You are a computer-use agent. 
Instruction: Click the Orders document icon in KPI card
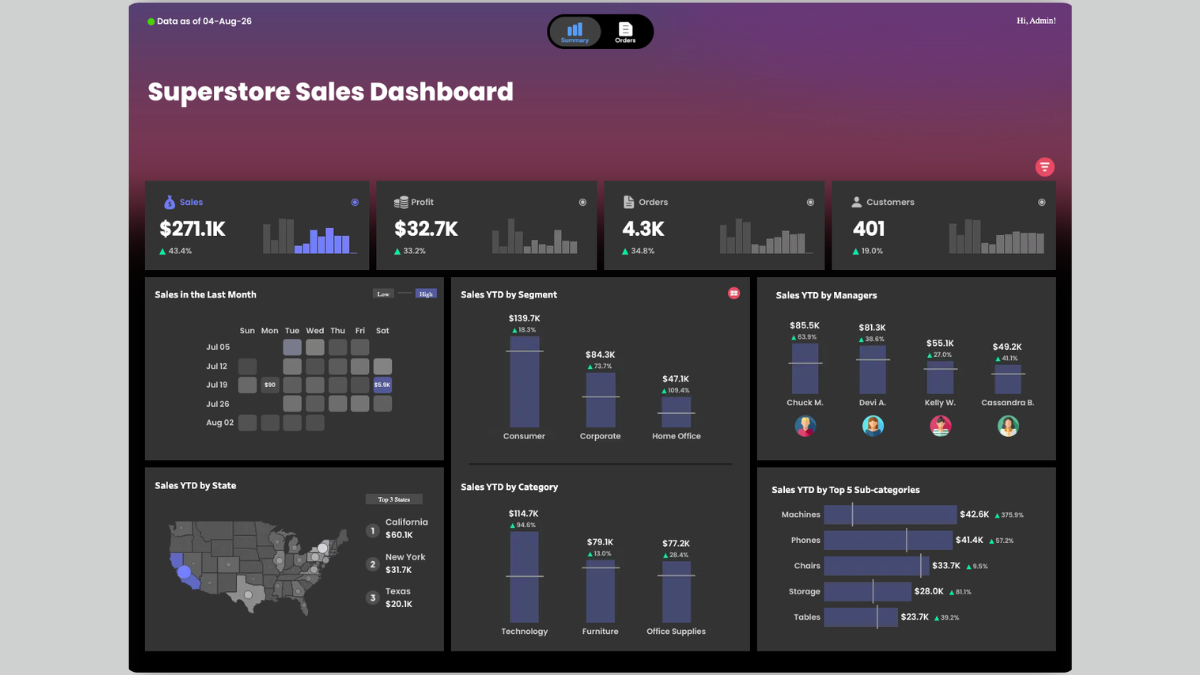(629, 202)
